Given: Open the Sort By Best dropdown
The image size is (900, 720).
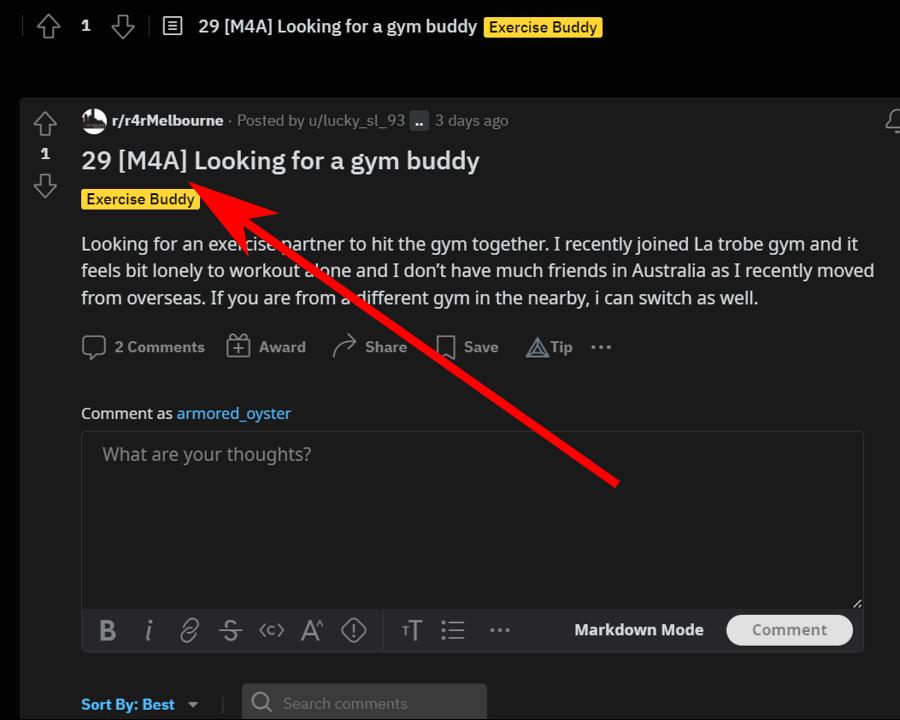Looking at the screenshot, I should pos(140,704).
